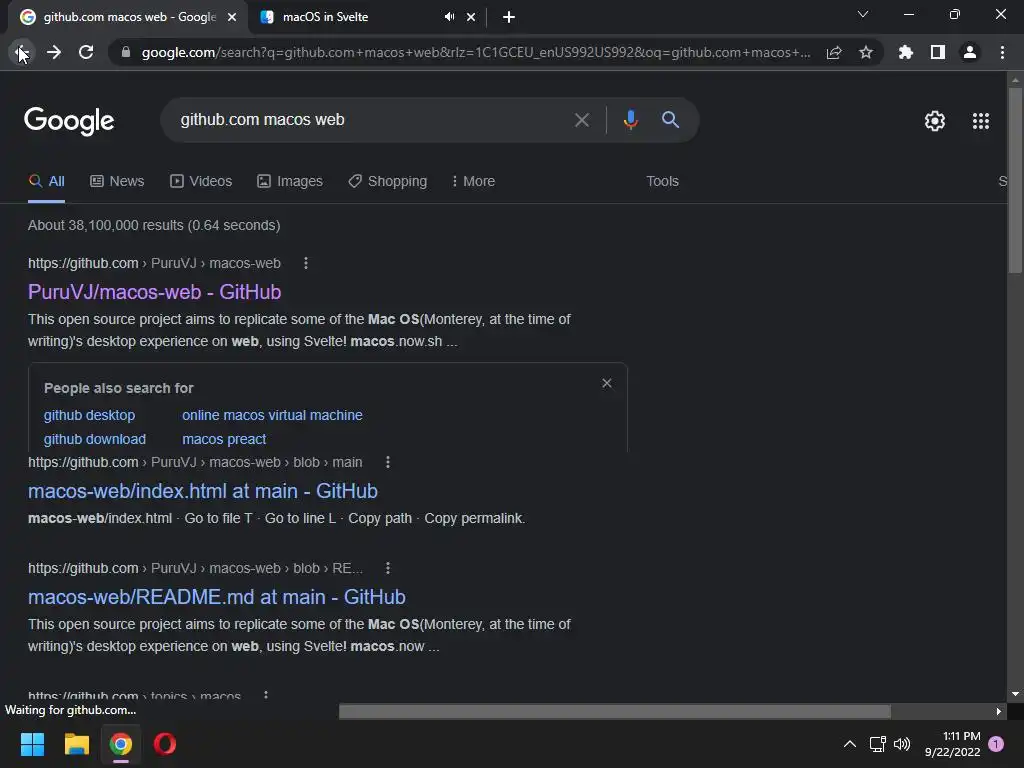The width and height of the screenshot is (1024, 768).
Task: Search for github desktop suggestion
Action: coord(89,415)
